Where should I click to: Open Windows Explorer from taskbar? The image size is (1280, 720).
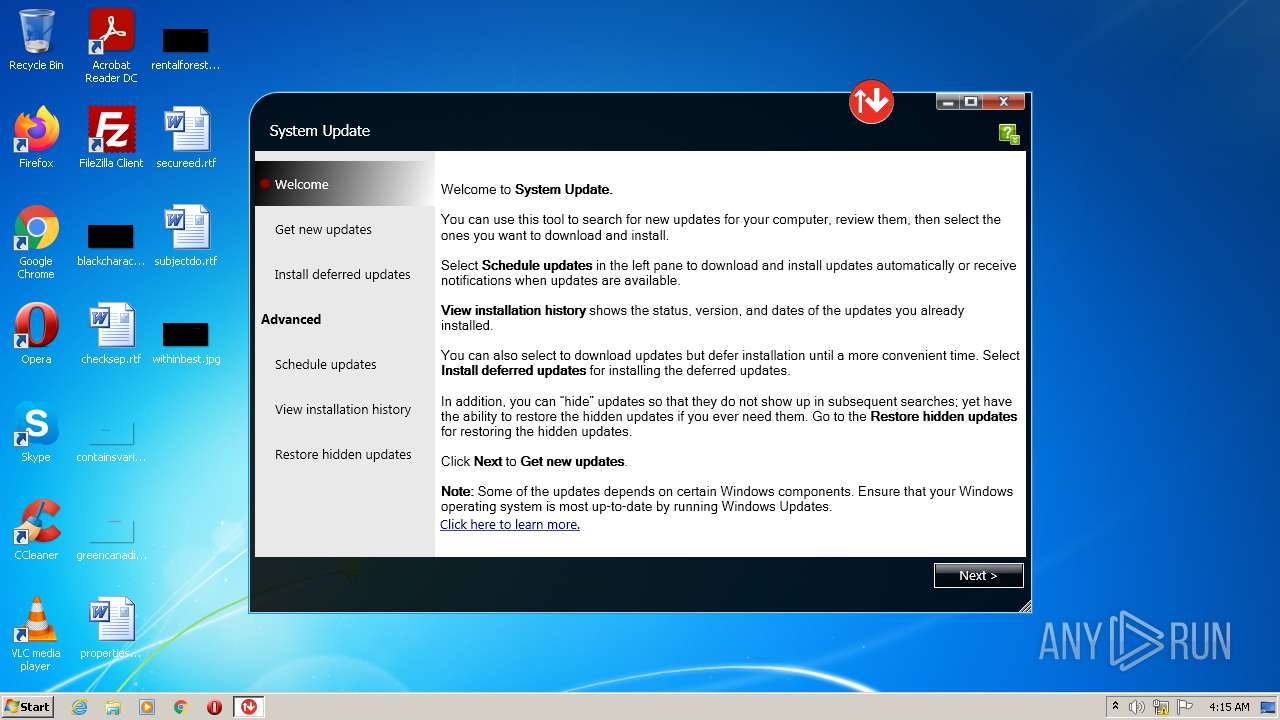(113, 707)
